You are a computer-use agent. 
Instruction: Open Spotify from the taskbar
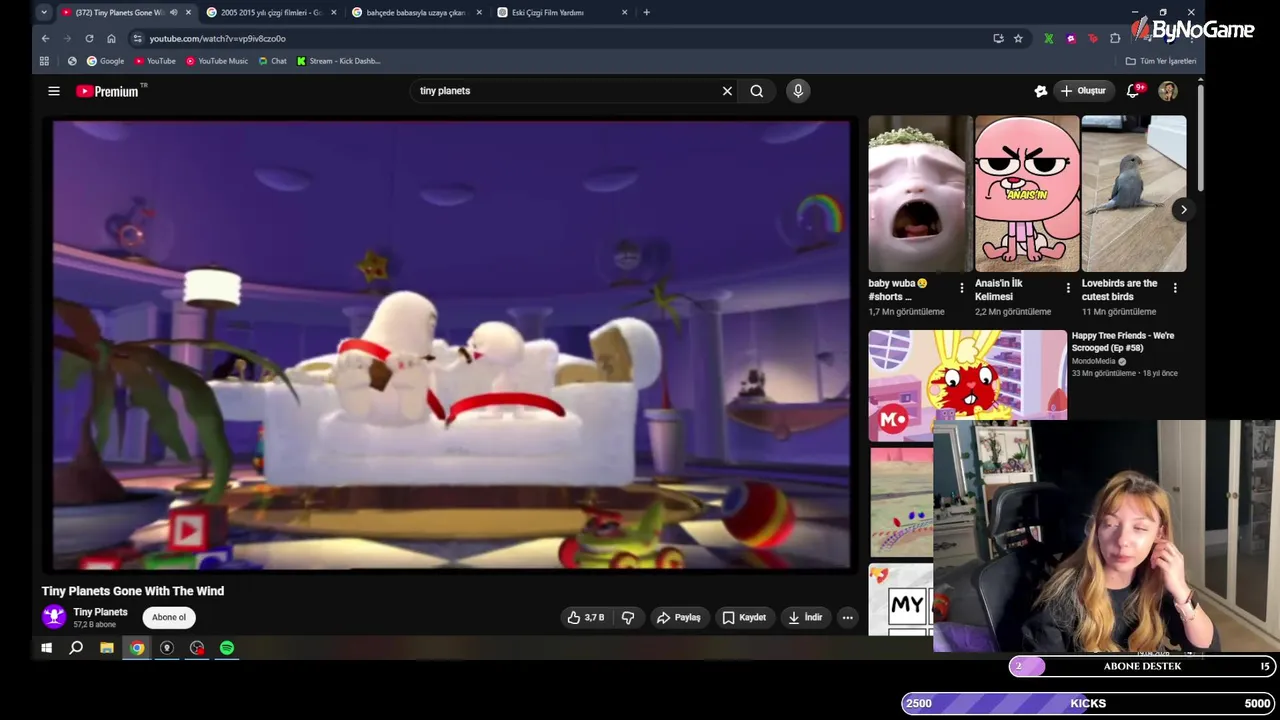[x=227, y=648]
